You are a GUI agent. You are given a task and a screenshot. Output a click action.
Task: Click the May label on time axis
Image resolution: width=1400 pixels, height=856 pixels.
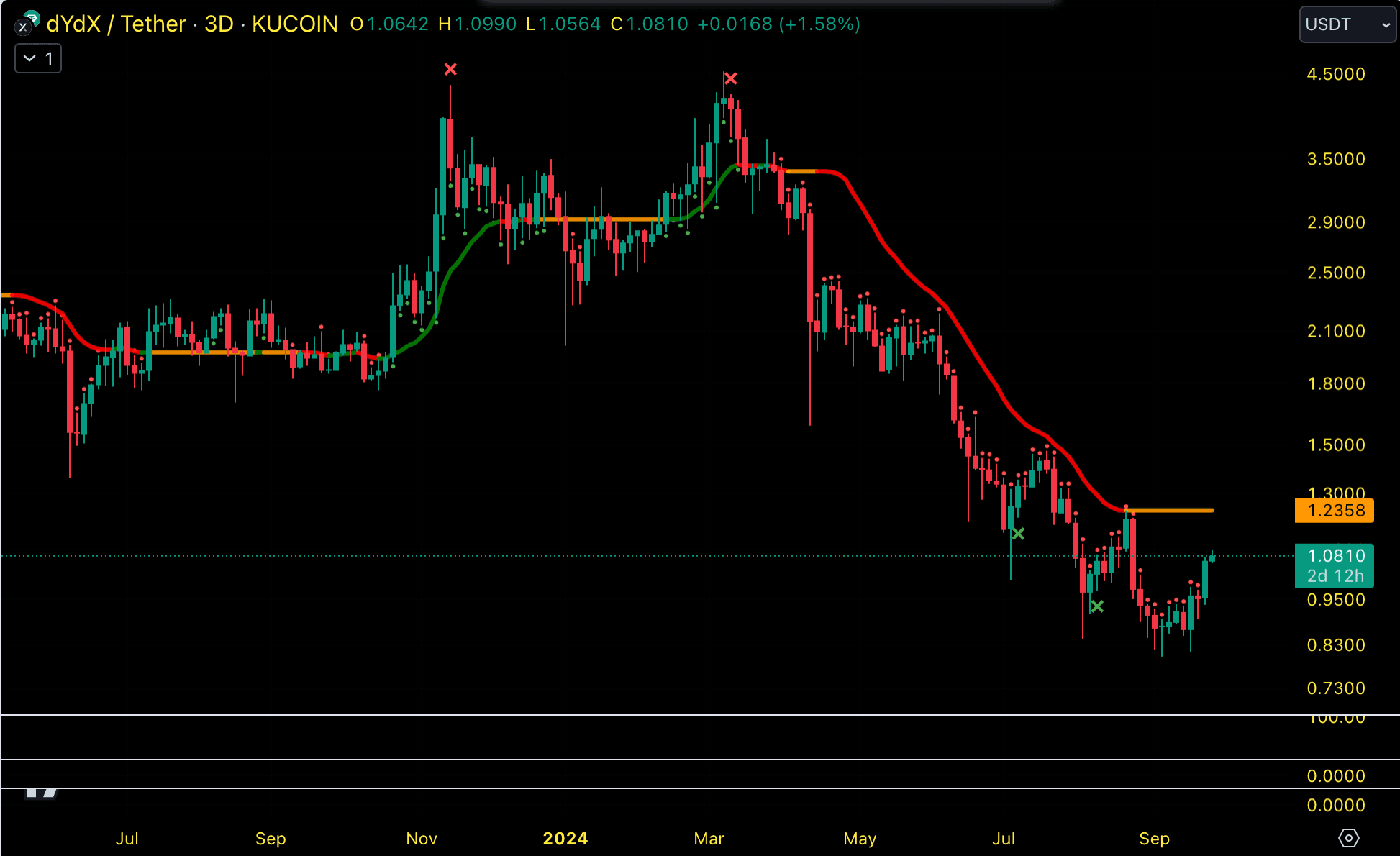pyautogui.click(x=860, y=839)
